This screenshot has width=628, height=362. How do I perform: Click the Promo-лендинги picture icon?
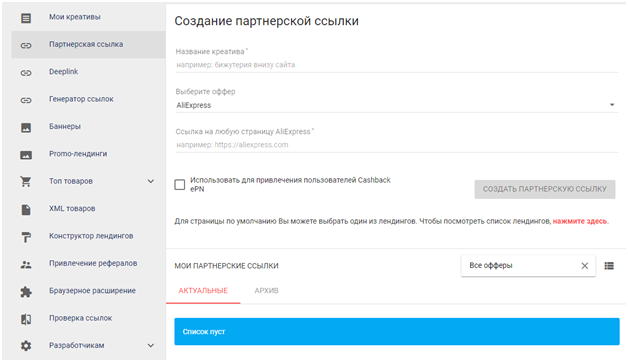pos(26,155)
